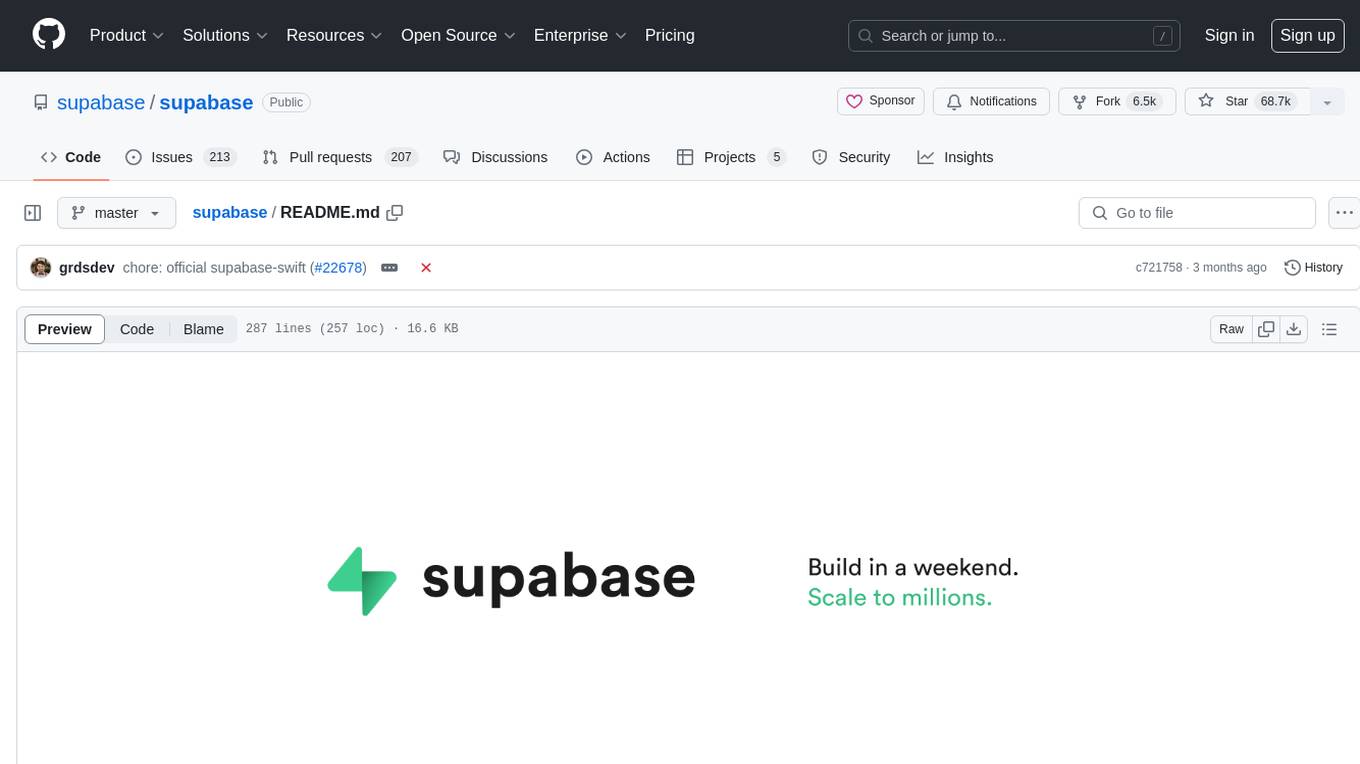
Task: Open the Solutions menu
Action: [x=225, y=35]
